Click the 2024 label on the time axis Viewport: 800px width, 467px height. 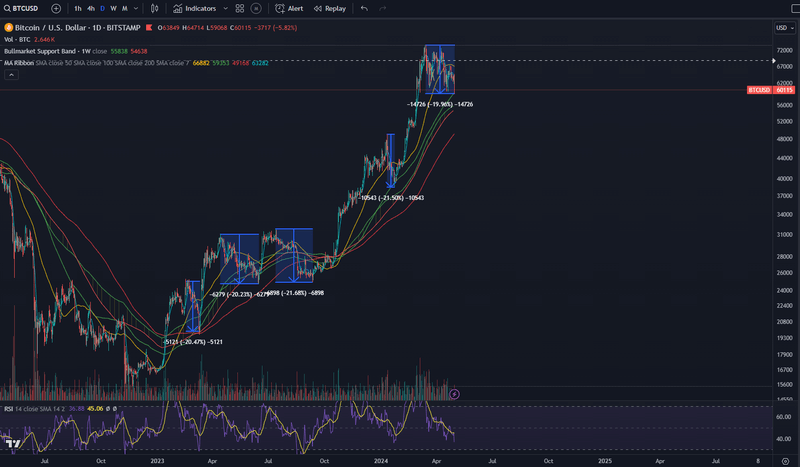coord(381,461)
